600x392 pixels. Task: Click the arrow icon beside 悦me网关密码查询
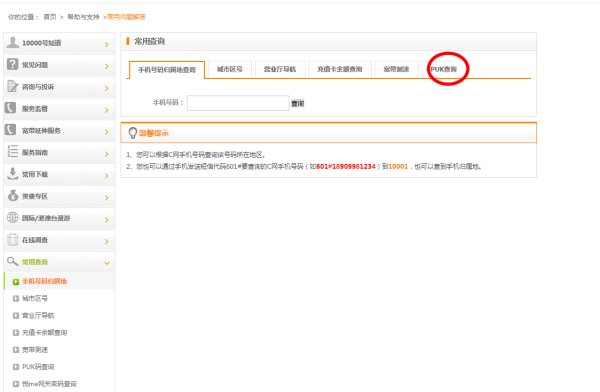(16, 384)
